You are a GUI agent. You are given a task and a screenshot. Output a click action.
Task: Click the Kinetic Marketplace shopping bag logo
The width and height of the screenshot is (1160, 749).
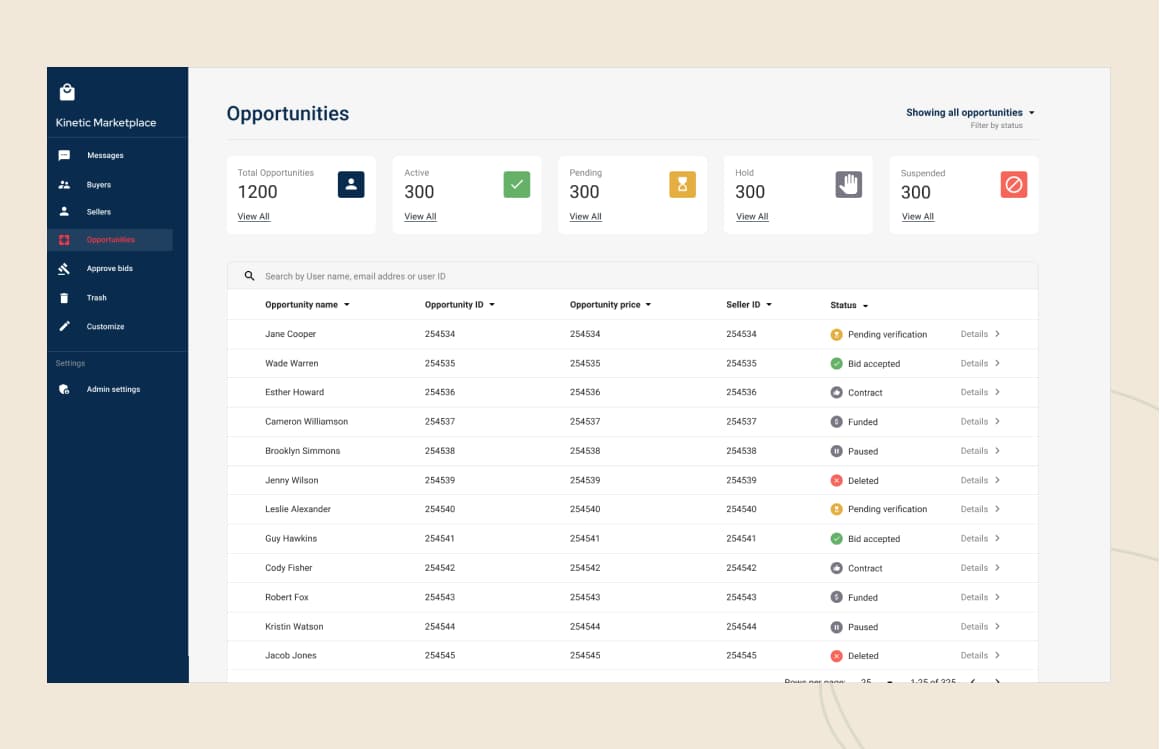click(x=67, y=92)
